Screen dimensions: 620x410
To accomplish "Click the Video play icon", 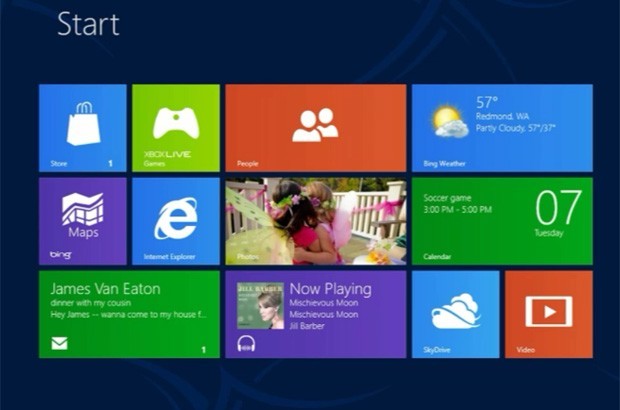I will point(548,312).
